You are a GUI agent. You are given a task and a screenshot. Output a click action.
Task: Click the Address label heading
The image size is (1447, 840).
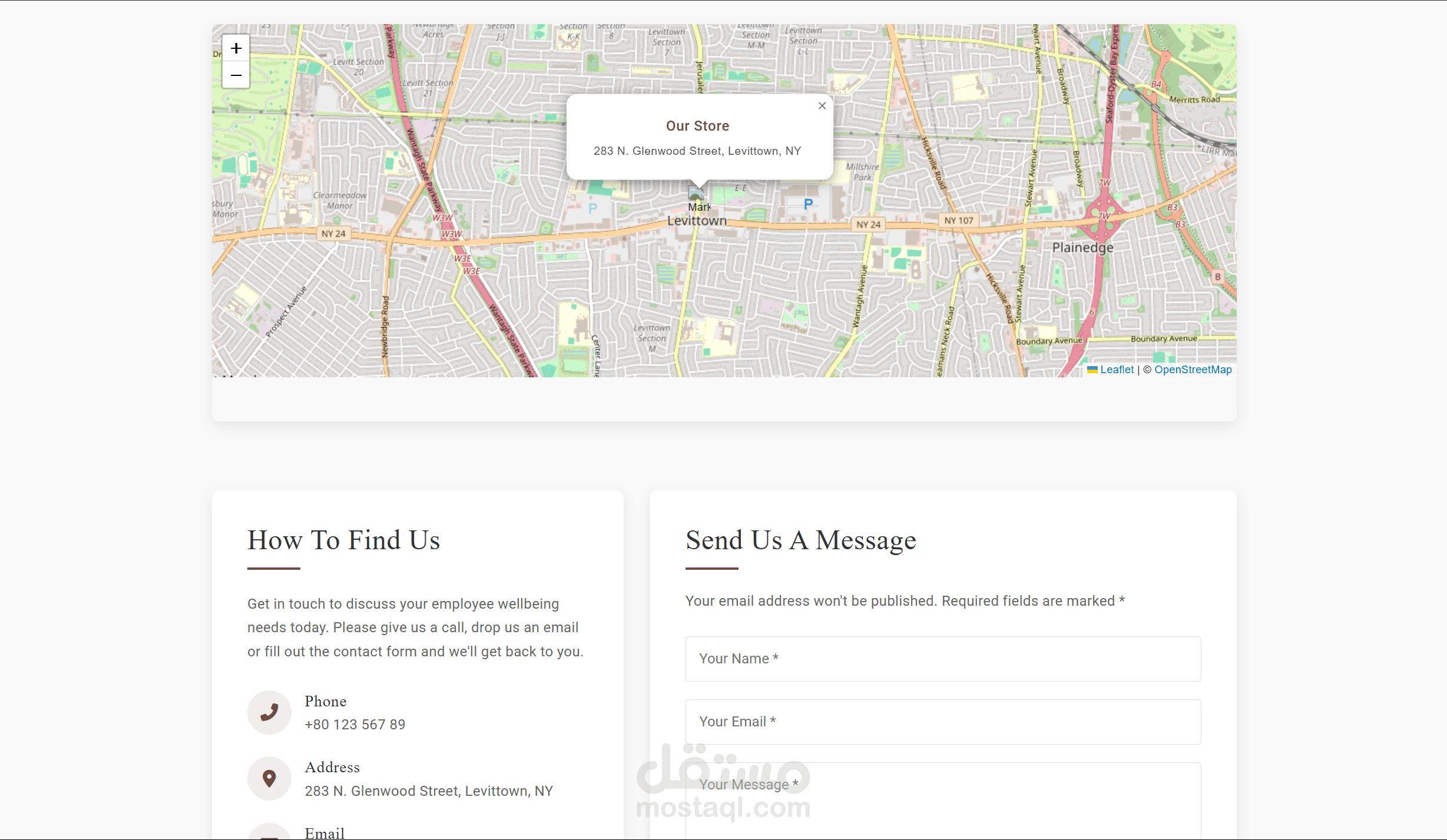(332, 768)
